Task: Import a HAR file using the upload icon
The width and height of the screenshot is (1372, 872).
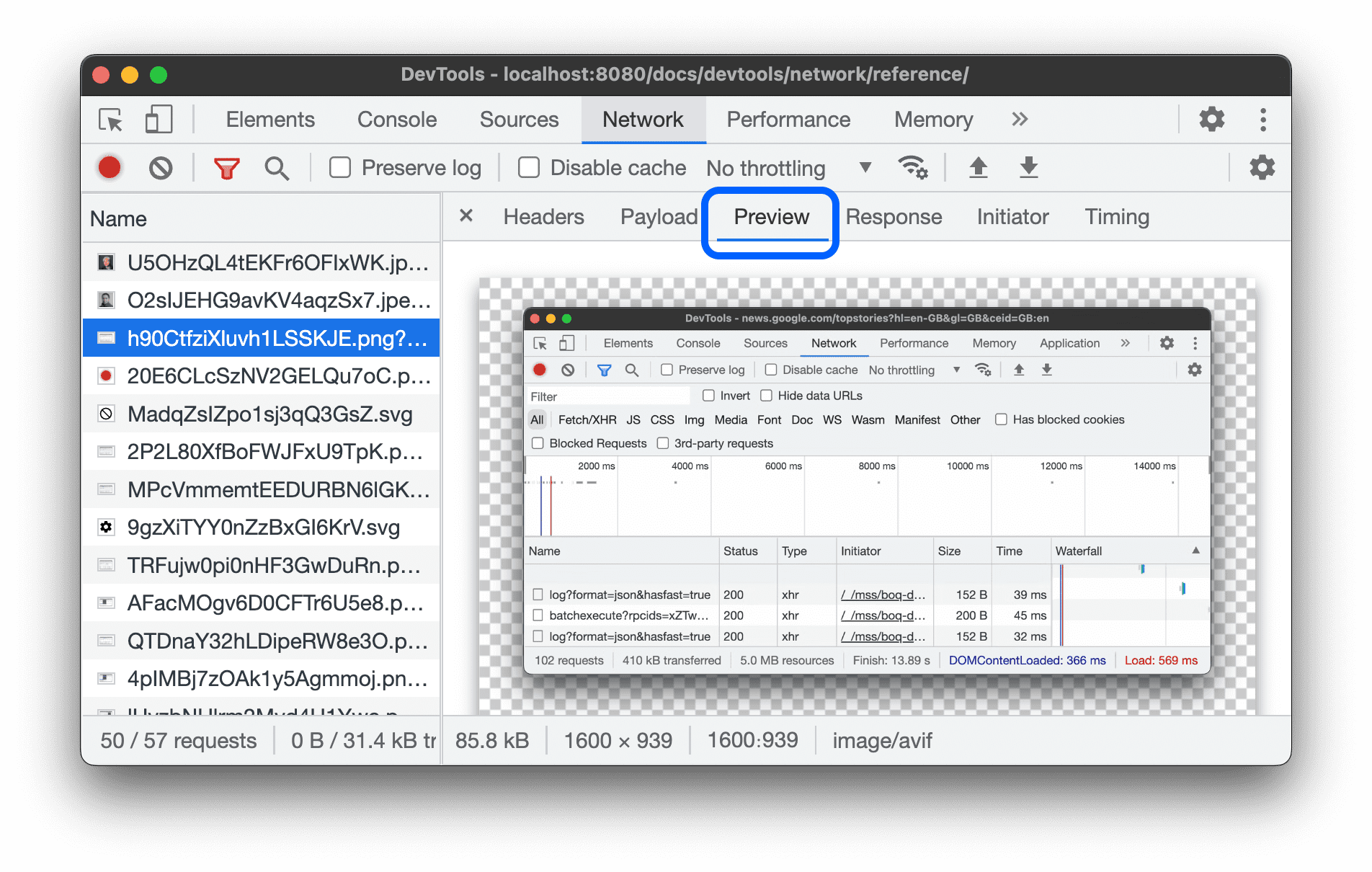Action: (x=978, y=167)
